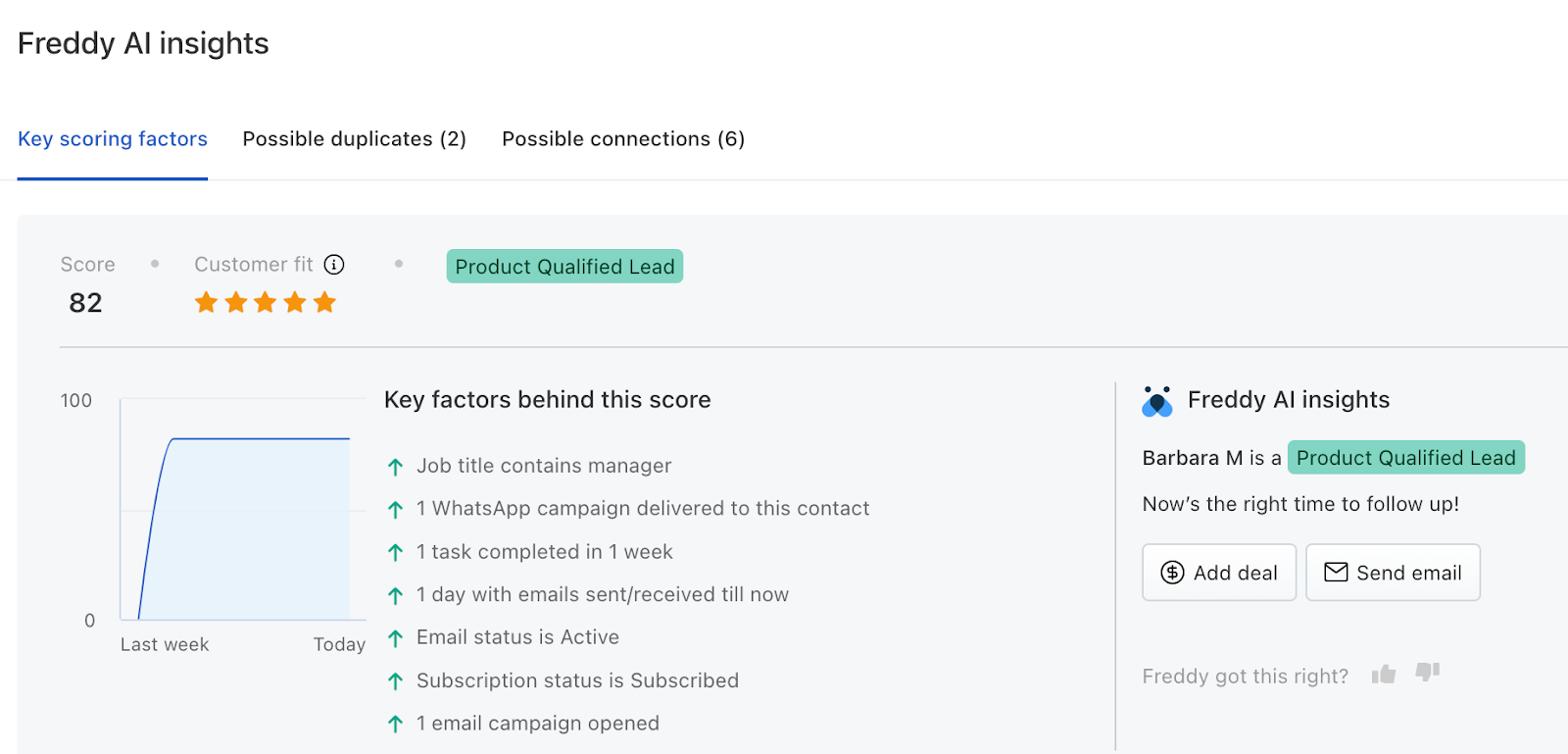Click the envelope icon in Send email
The image size is (1568, 754).
click(x=1336, y=572)
